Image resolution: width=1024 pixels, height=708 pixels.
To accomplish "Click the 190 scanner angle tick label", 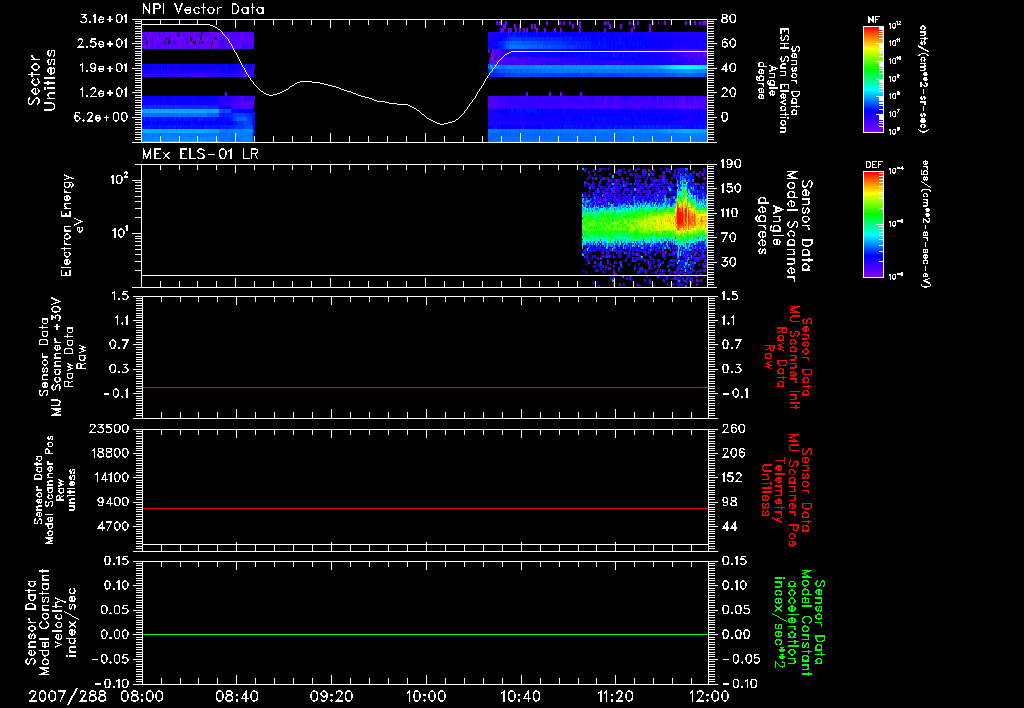I will tap(731, 164).
